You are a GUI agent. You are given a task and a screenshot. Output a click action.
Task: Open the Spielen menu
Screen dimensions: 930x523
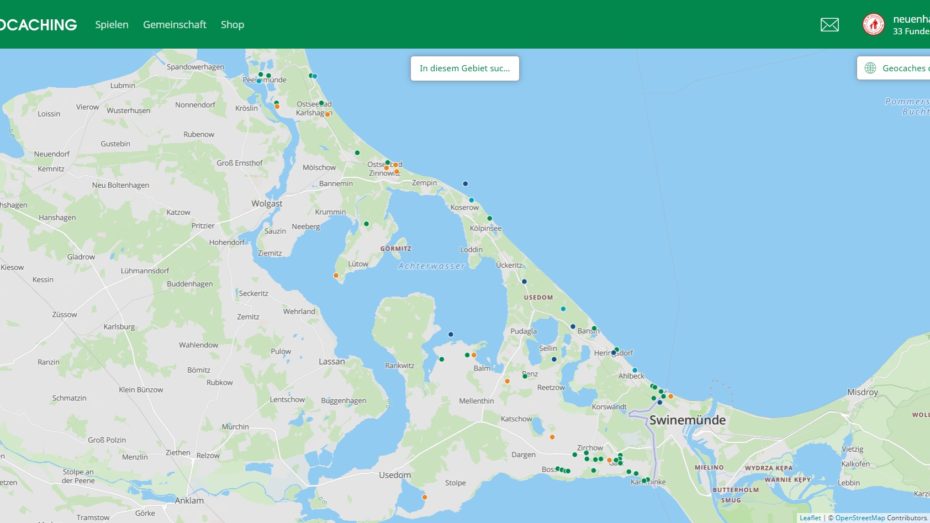(112, 24)
